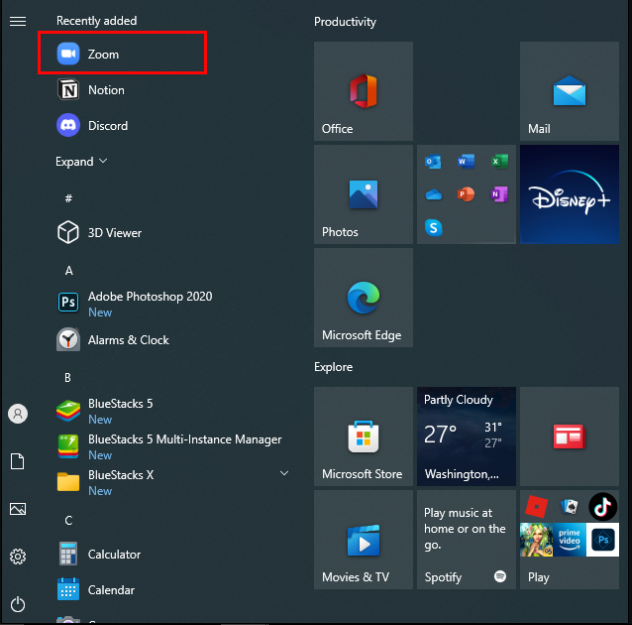The image size is (632, 625).
Task: Click the Recently added heading
Action: point(97,21)
